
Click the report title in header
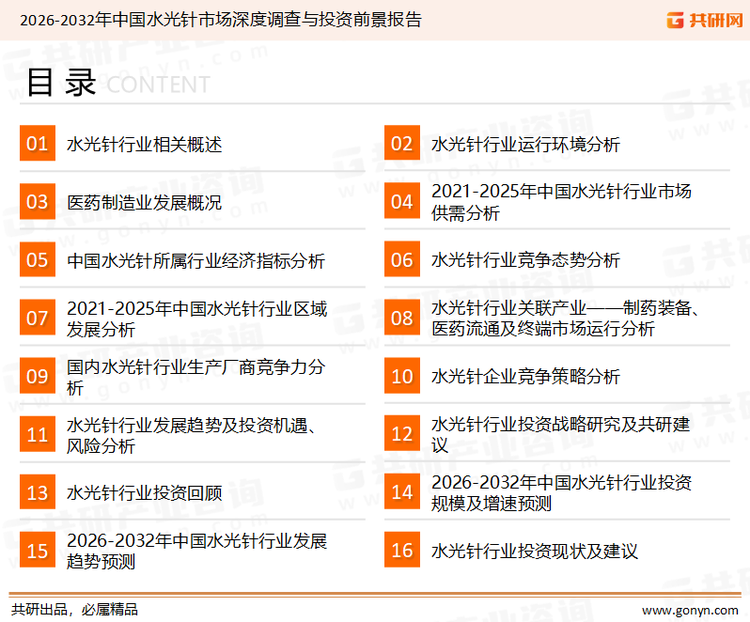pos(221,20)
